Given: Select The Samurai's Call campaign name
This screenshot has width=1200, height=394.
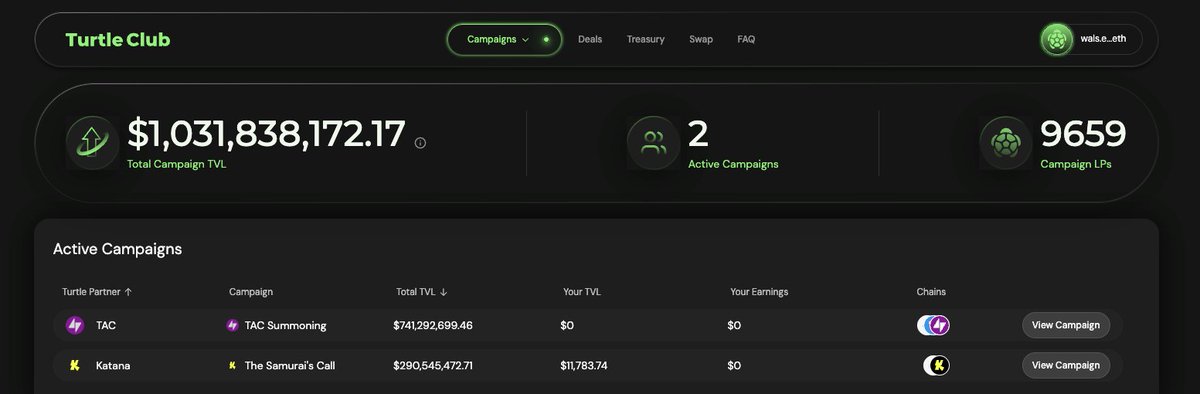Looking at the screenshot, I should tap(290, 365).
